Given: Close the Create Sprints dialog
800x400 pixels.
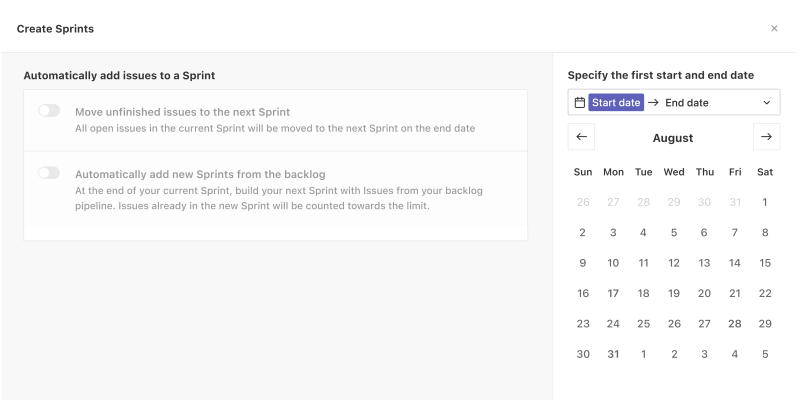Looking at the screenshot, I should [774, 29].
